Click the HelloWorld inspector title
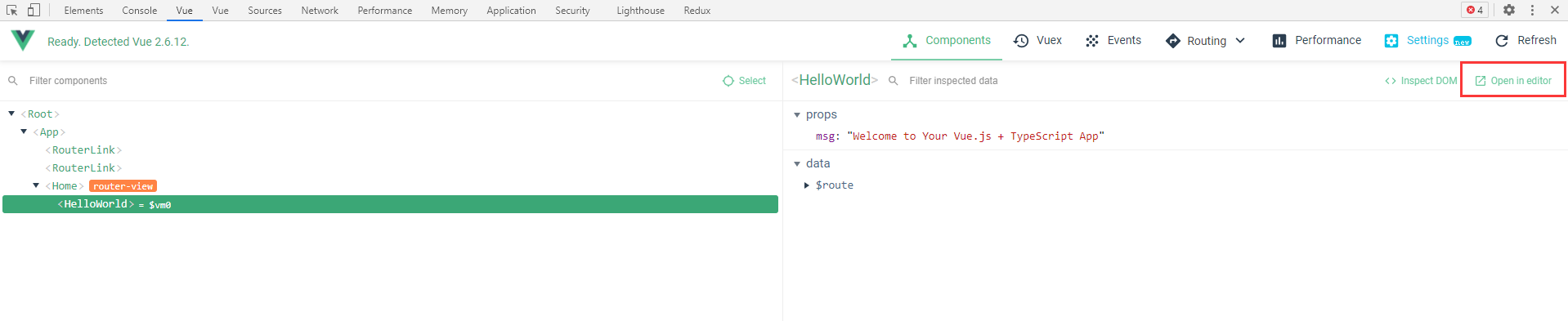The height and width of the screenshot is (321, 1568). 835,80
